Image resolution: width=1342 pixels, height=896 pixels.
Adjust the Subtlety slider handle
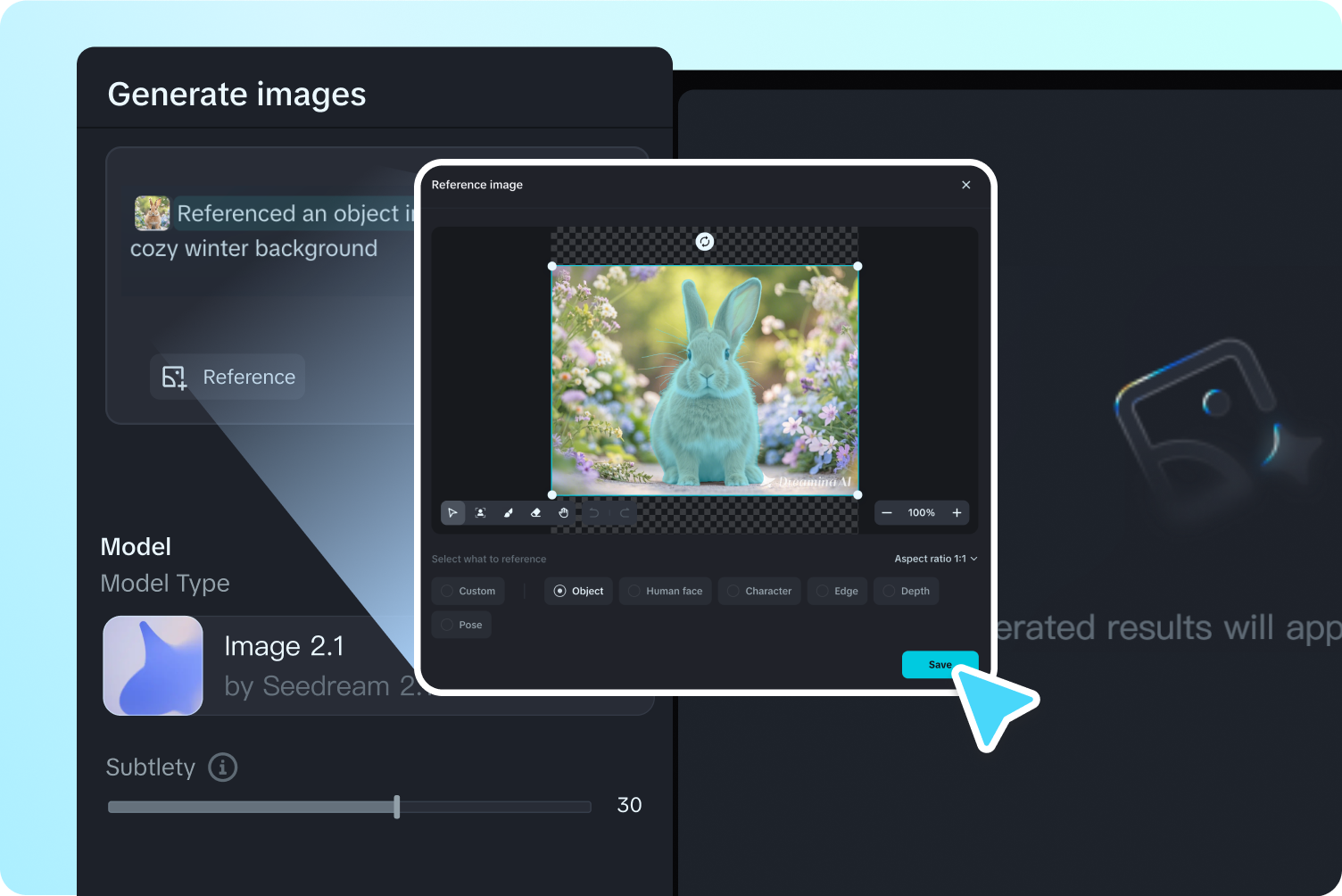pos(396,806)
